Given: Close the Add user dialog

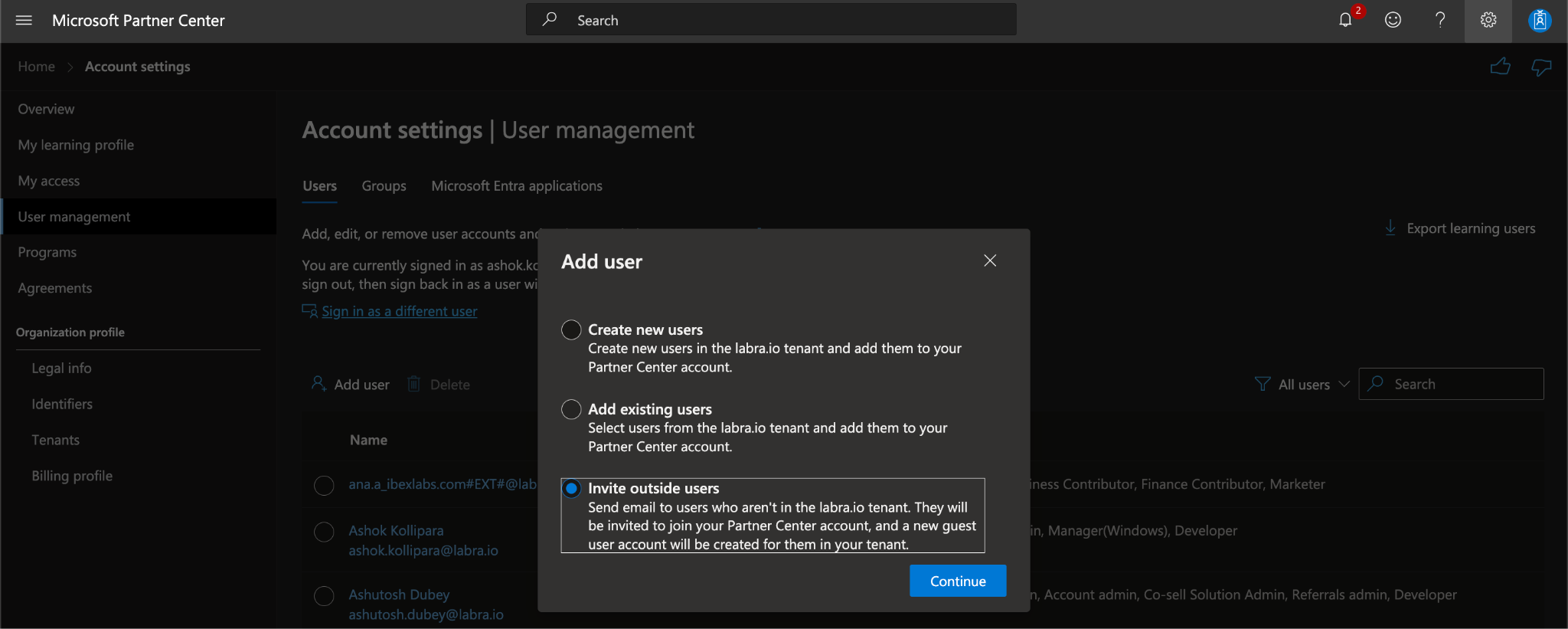Looking at the screenshot, I should click(990, 260).
